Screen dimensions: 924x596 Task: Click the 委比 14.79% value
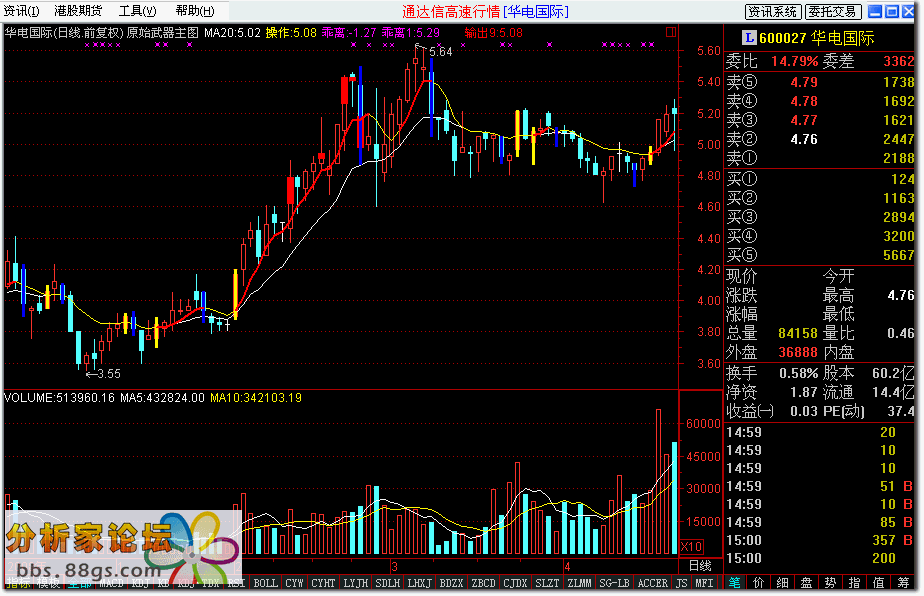tap(794, 61)
